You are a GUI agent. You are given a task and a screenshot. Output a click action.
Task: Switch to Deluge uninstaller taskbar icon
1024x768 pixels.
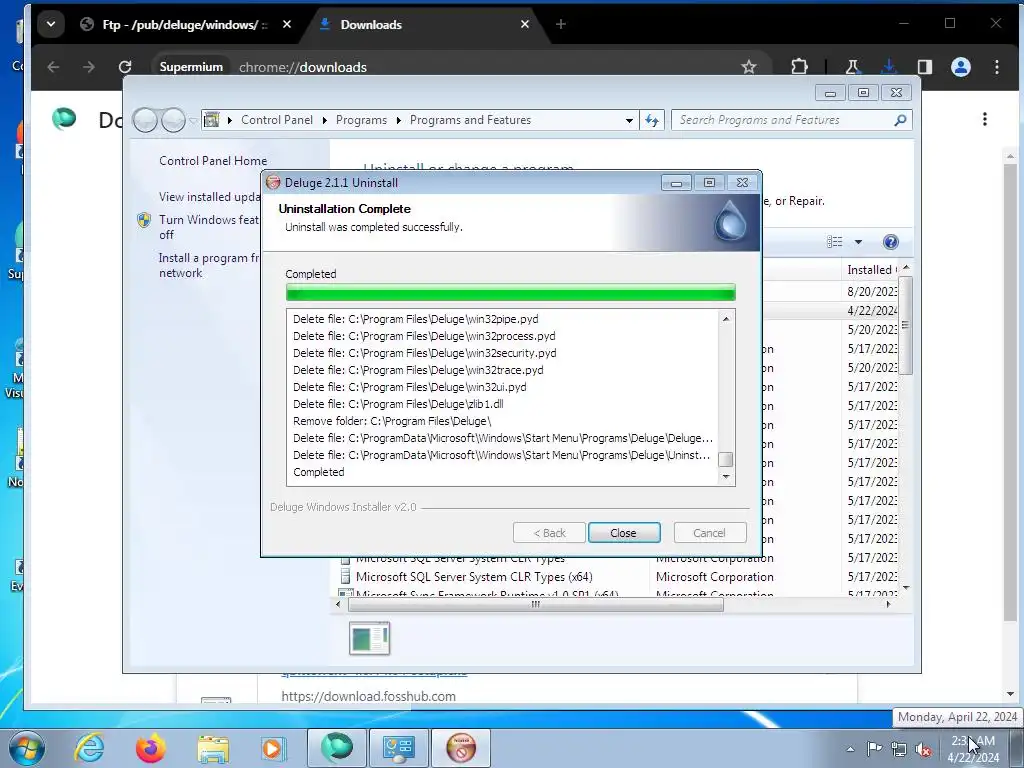coord(461,748)
